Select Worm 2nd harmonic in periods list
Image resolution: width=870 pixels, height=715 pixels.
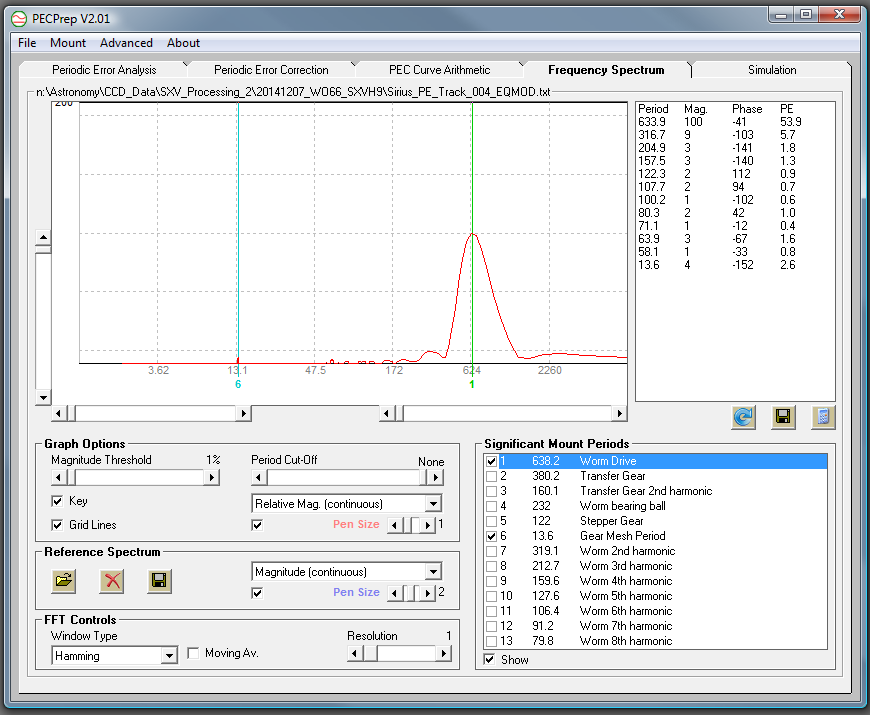click(x=625, y=551)
